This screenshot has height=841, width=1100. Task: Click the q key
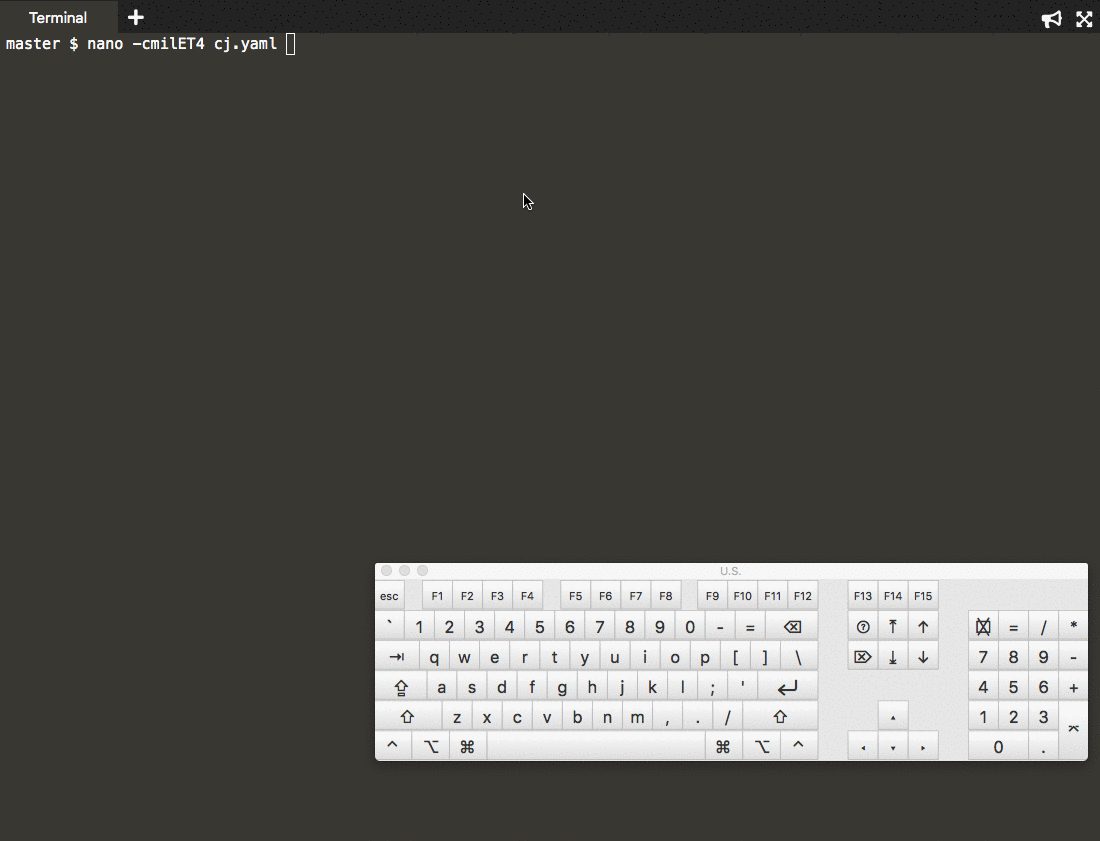tap(434, 657)
